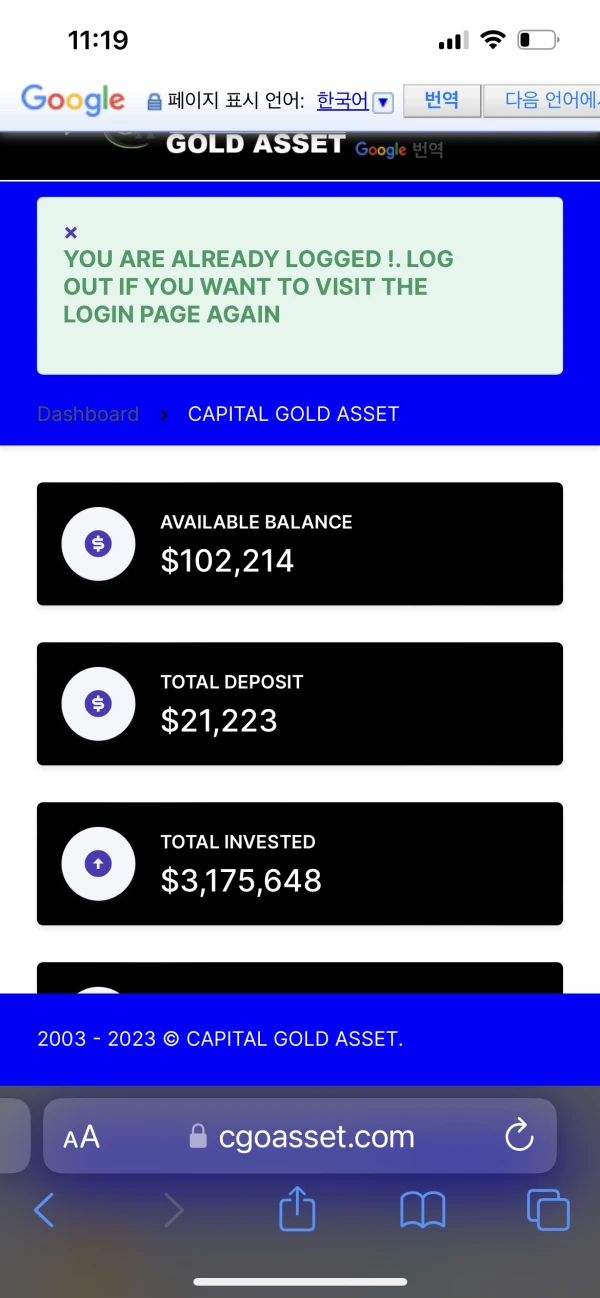Tap the dollar icon beside Available Balance

pos(98,544)
